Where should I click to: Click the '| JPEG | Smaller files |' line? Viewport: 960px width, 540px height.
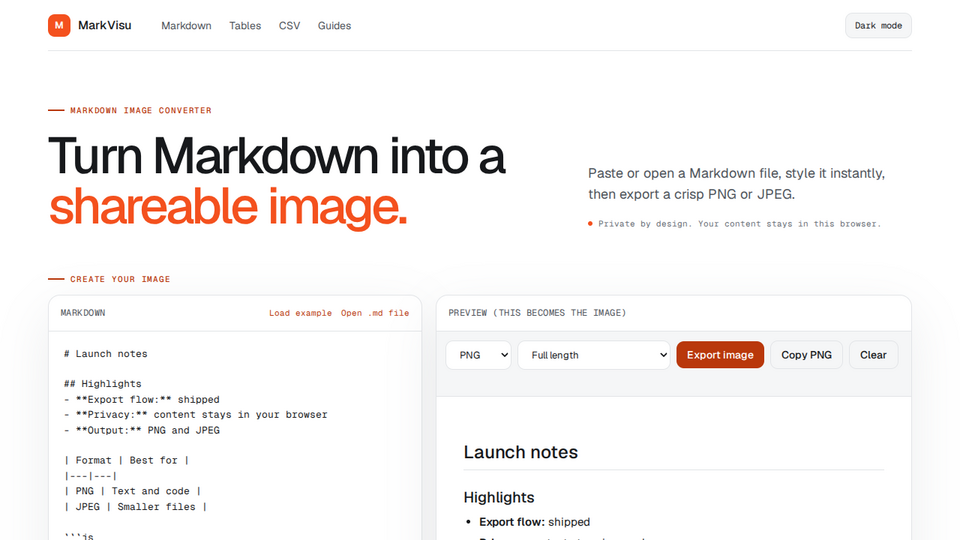[136, 507]
